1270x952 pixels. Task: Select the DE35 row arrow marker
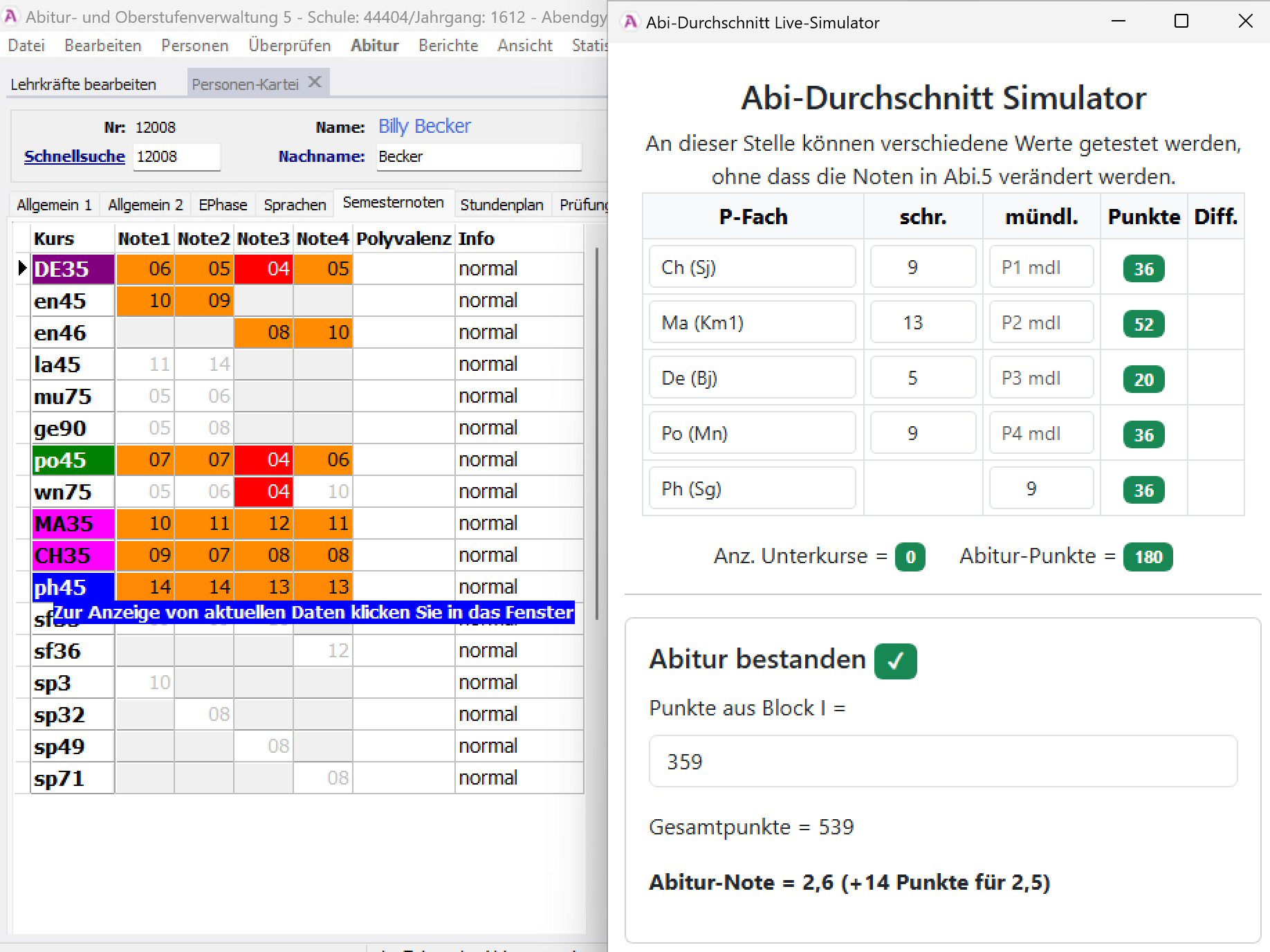click(22, 268)
